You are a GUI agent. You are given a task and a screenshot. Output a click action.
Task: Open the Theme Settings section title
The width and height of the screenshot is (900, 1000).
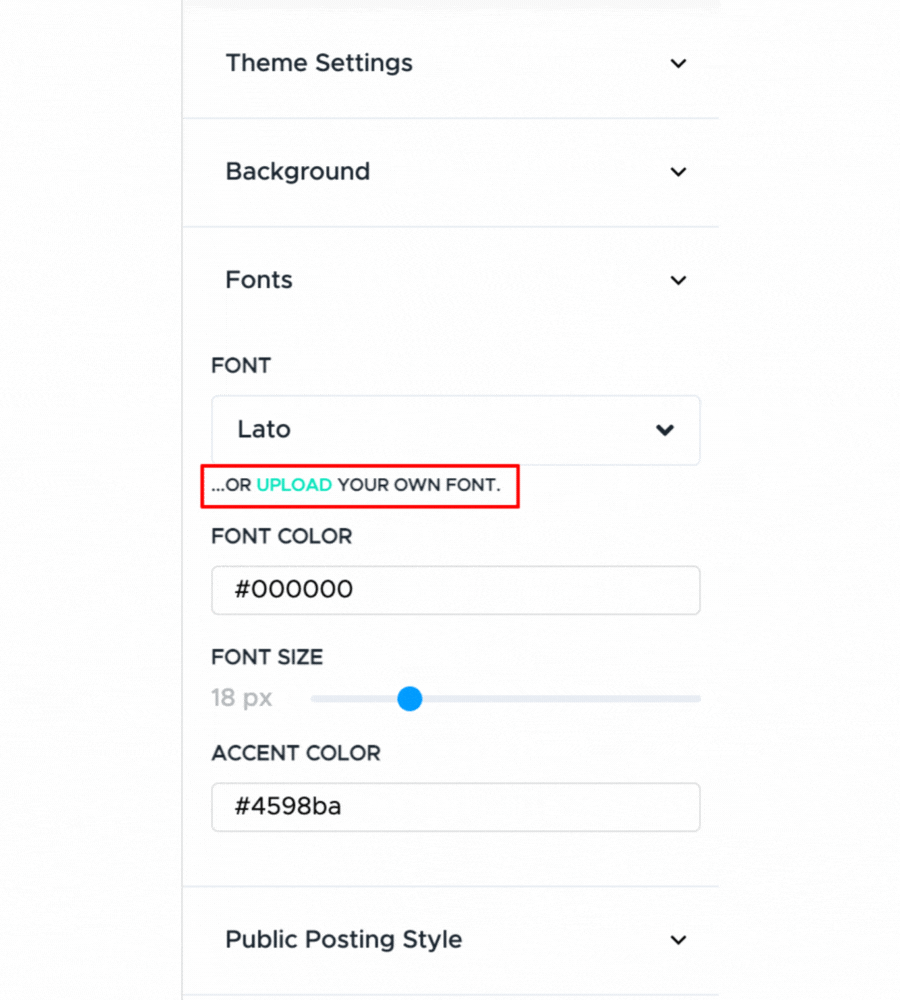pos(319,63)
